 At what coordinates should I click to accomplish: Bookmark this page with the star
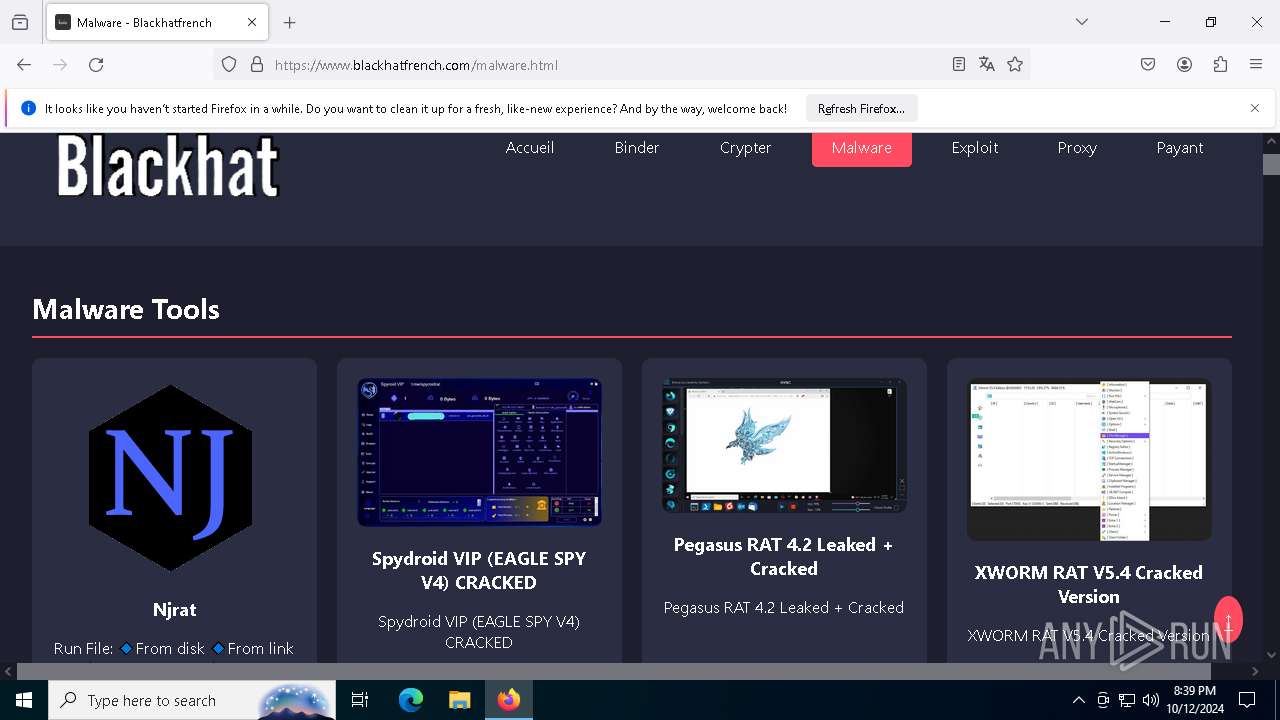1015,65
